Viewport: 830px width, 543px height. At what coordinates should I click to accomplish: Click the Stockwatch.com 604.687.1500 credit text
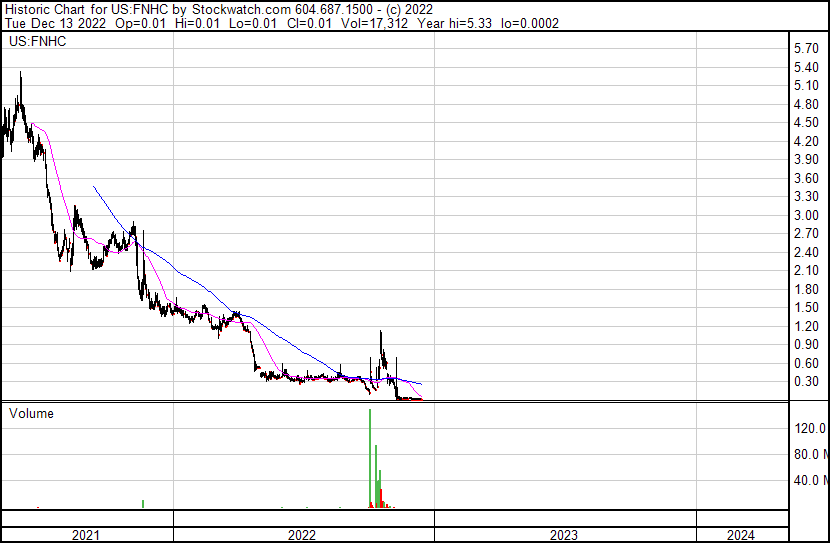[282, 10]
